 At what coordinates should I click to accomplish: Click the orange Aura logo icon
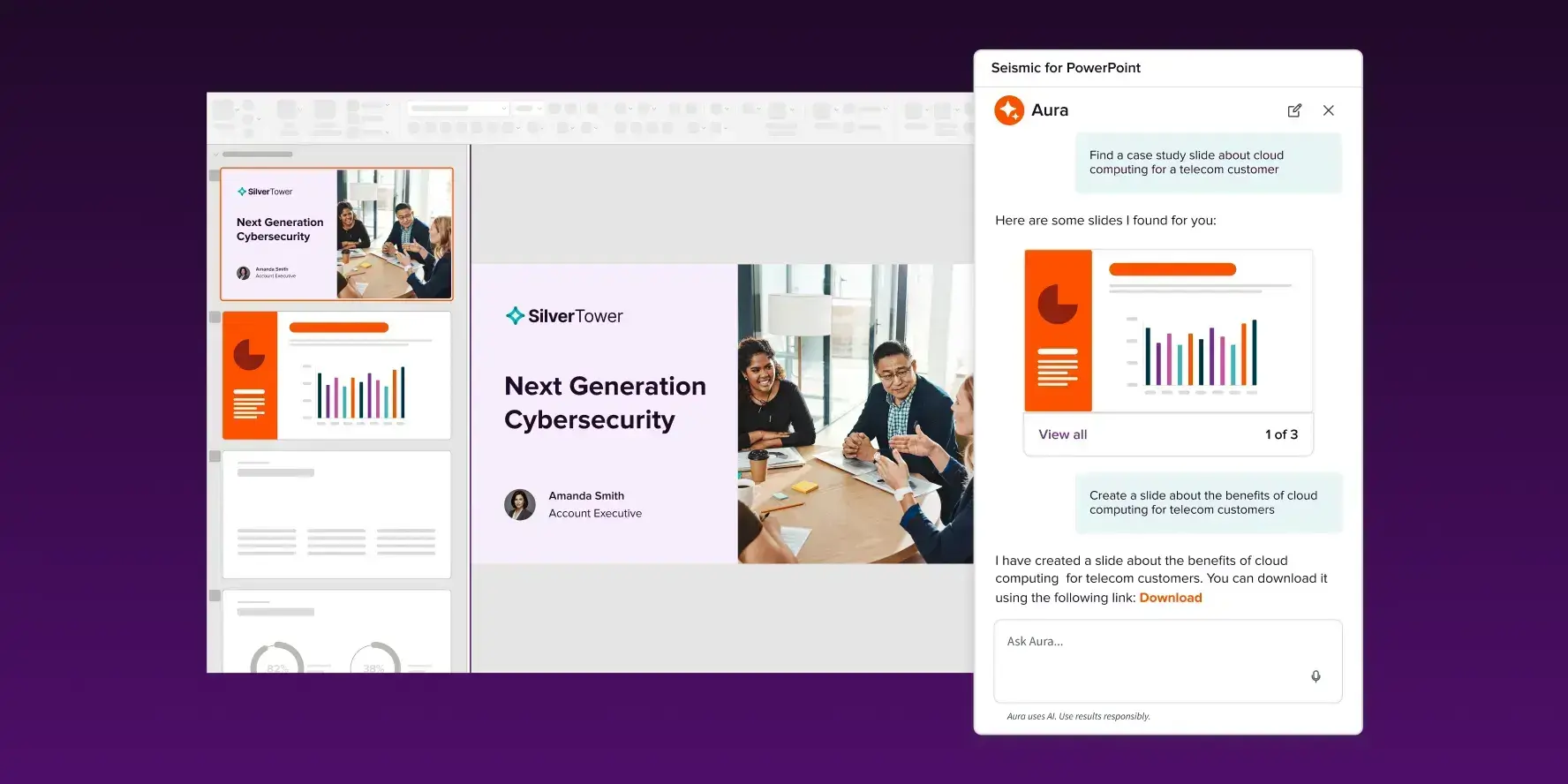tap(1009, 110)
